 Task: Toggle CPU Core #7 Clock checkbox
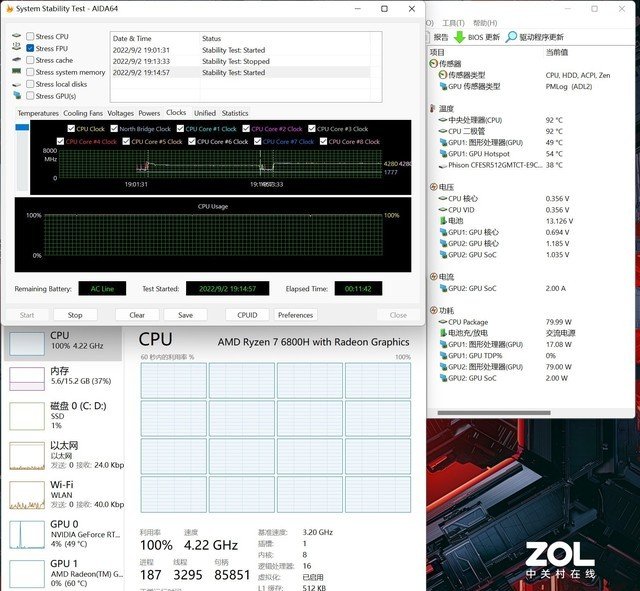(x=258, y=141)
